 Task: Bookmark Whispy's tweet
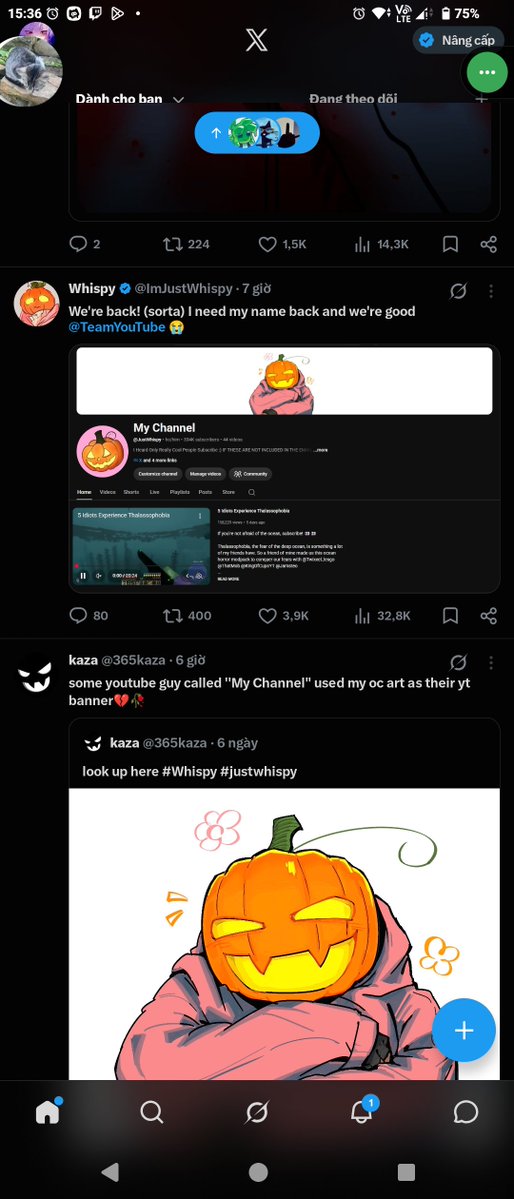point(451,616)
